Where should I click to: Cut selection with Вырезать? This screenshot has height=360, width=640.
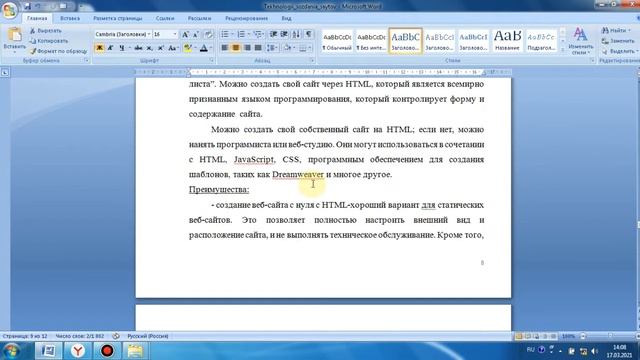pos(46,31)
